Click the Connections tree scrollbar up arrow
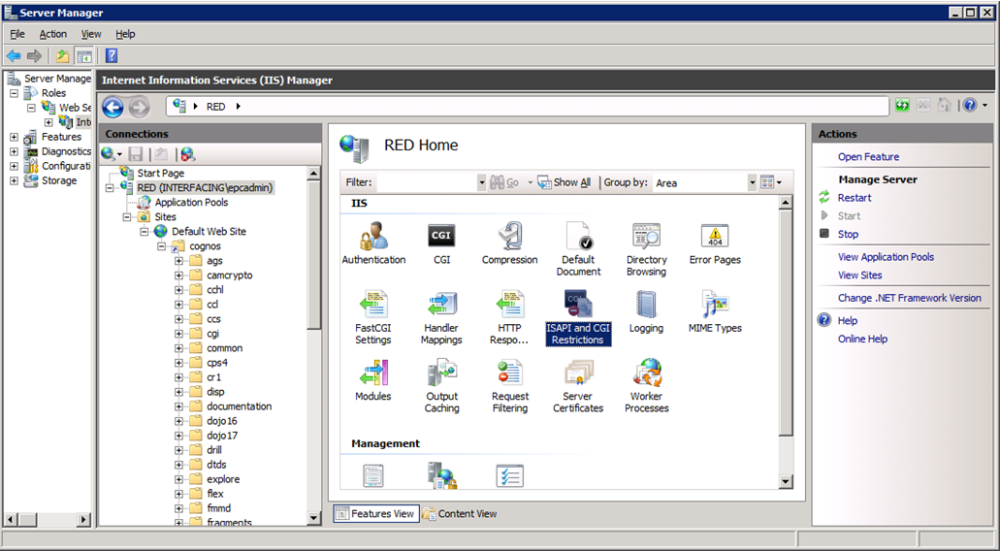This screenshot has width=1000, height=551. (314, 173)
